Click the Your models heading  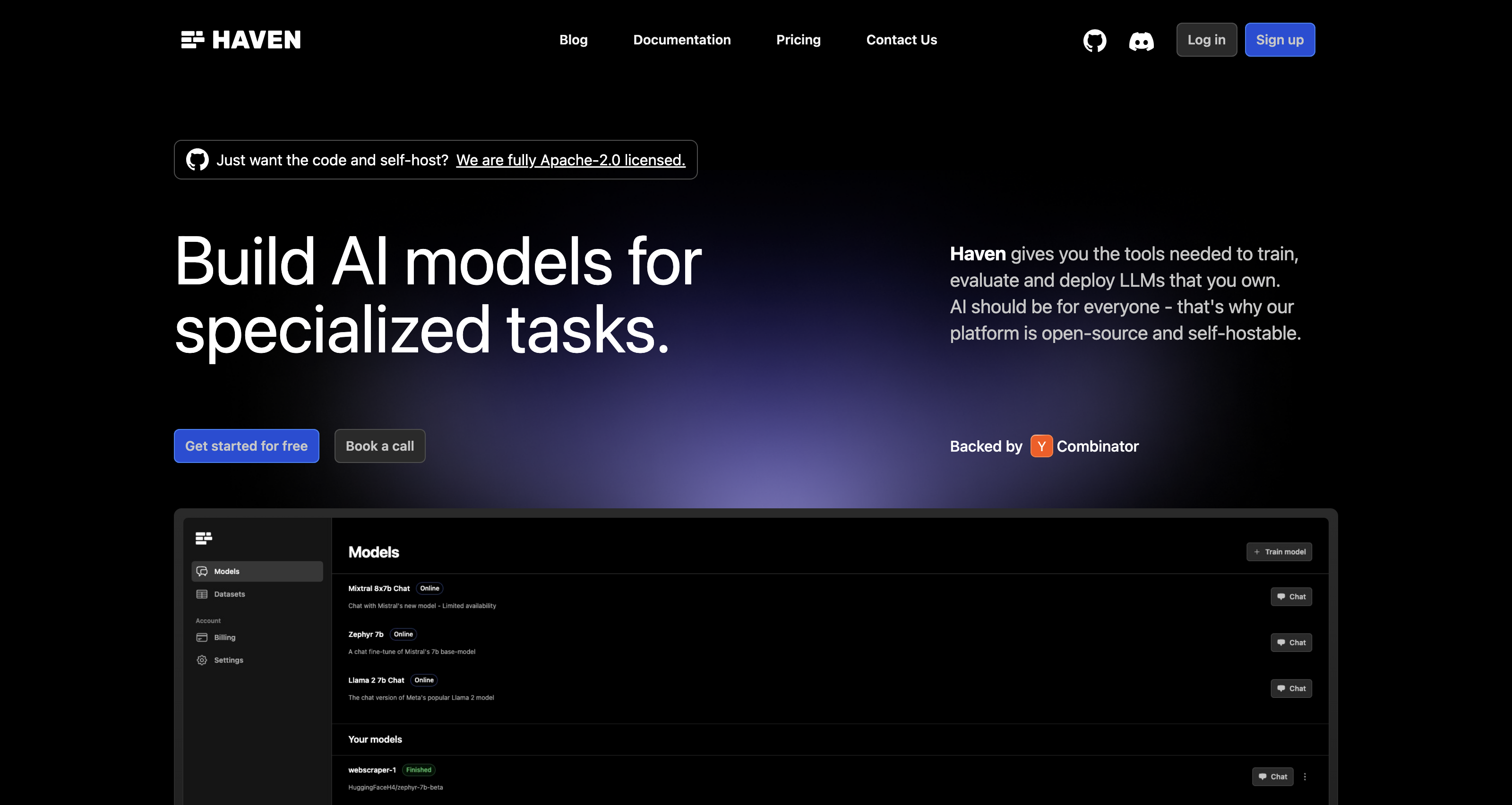tap(375, 739)
